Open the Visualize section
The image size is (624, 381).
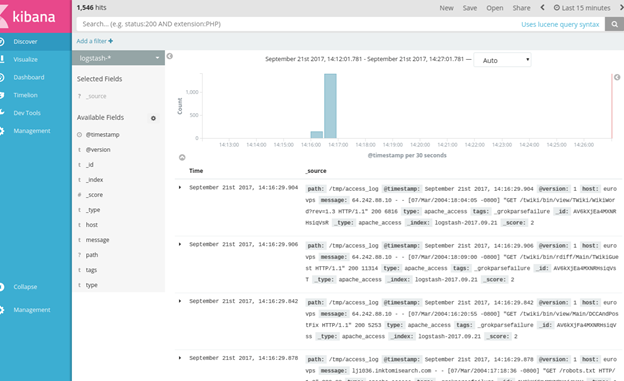pyautogui.click(x=25, y=59)
